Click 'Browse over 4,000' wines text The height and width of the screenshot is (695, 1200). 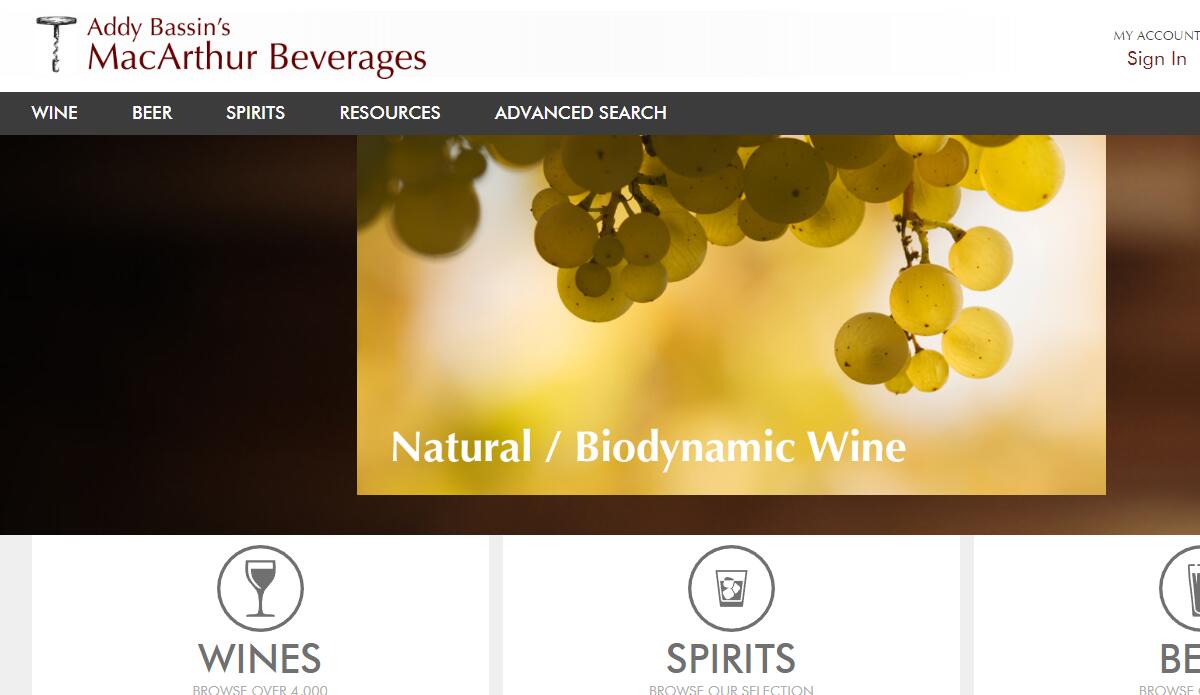click(260, 690)
